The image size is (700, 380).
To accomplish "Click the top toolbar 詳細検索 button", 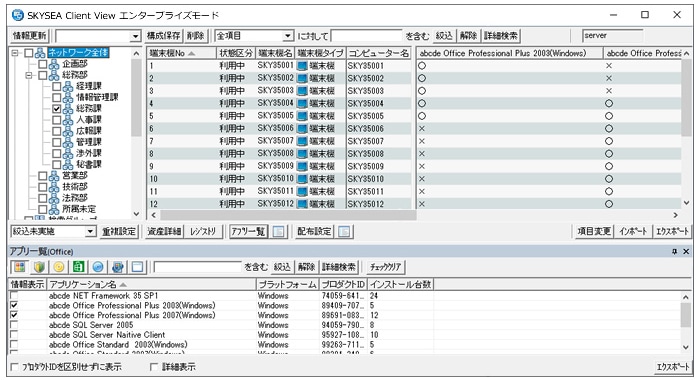I will [x=501, y=36].
